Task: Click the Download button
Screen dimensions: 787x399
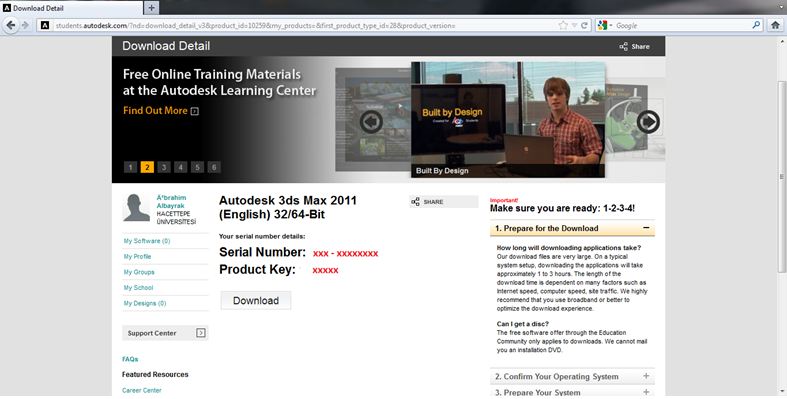Action: pyautogui.click(x=256, y=301)
